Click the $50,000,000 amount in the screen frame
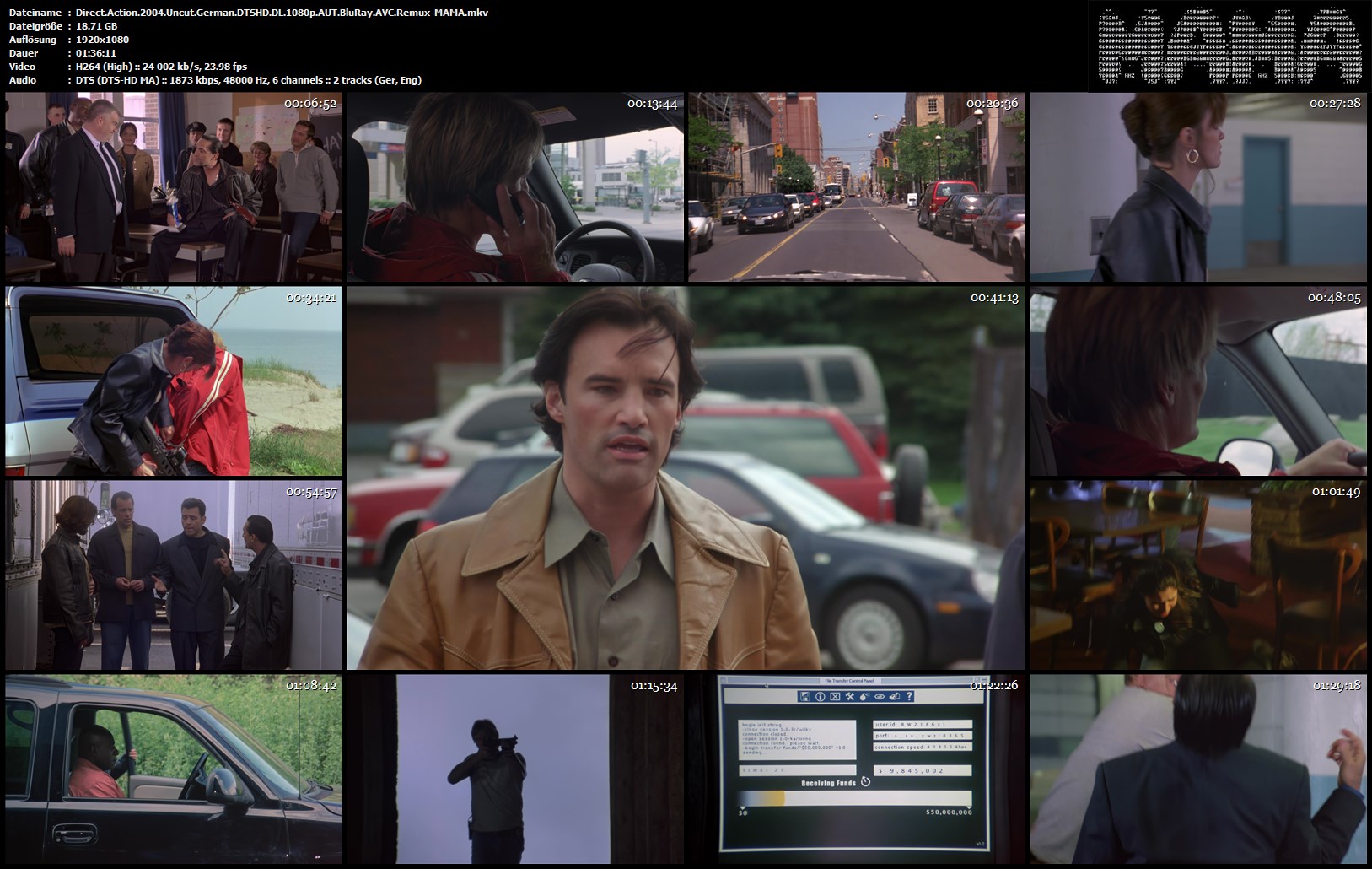This screenshot has width=1372, height=869. click(x=949, y=812)
